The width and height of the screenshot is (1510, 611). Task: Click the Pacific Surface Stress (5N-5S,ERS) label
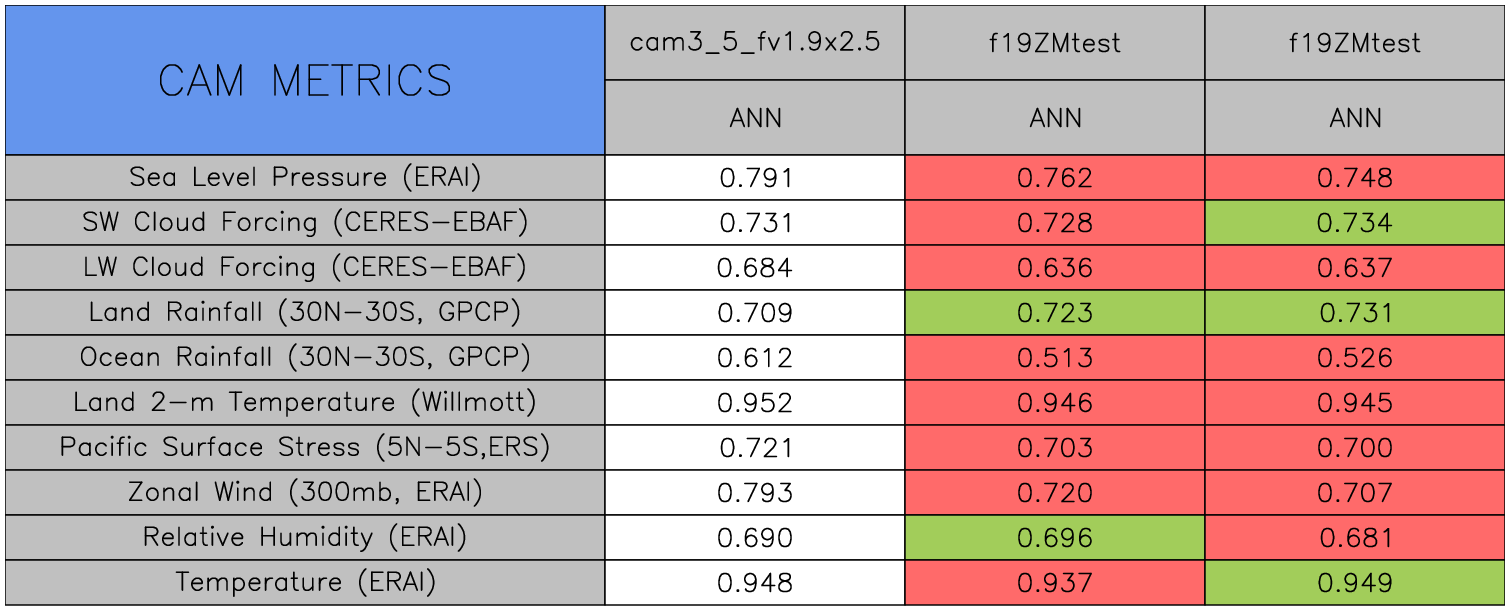[x=305, y=448]
